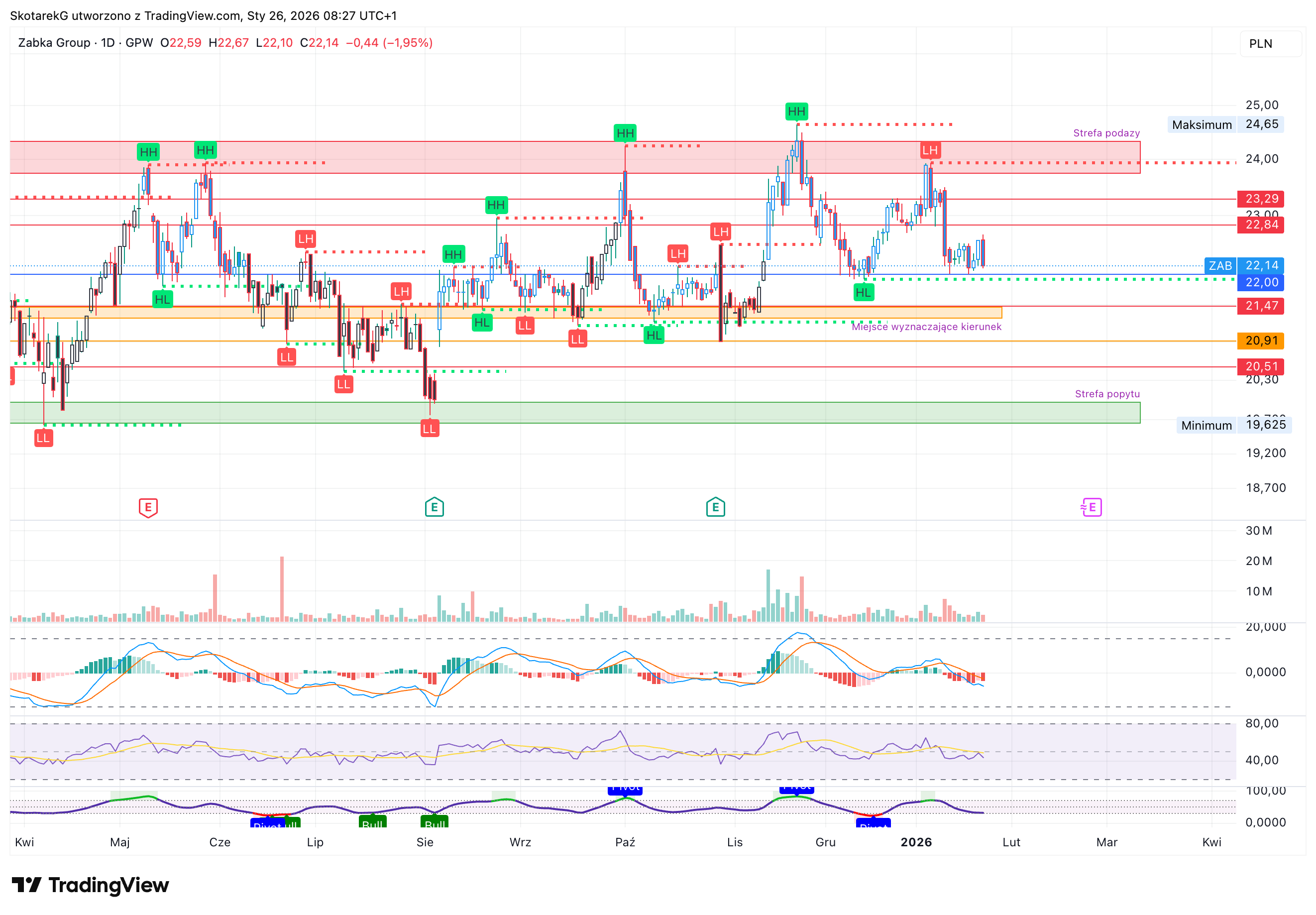Click the green earnings E marker in August
The height and width of the screenshot is (915, 1316).
(435, 507)
